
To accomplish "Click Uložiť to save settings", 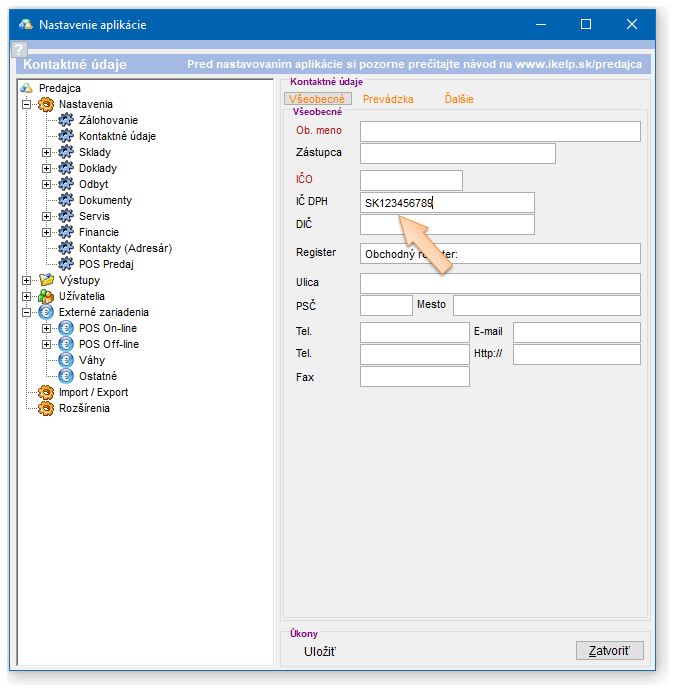I will (x=320, y=652).
